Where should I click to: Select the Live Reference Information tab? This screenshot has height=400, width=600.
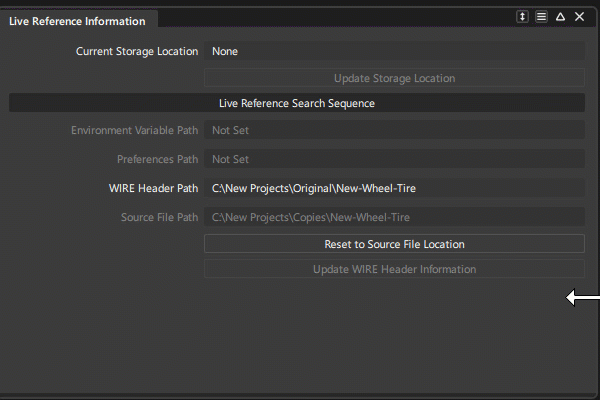point(77,21)
